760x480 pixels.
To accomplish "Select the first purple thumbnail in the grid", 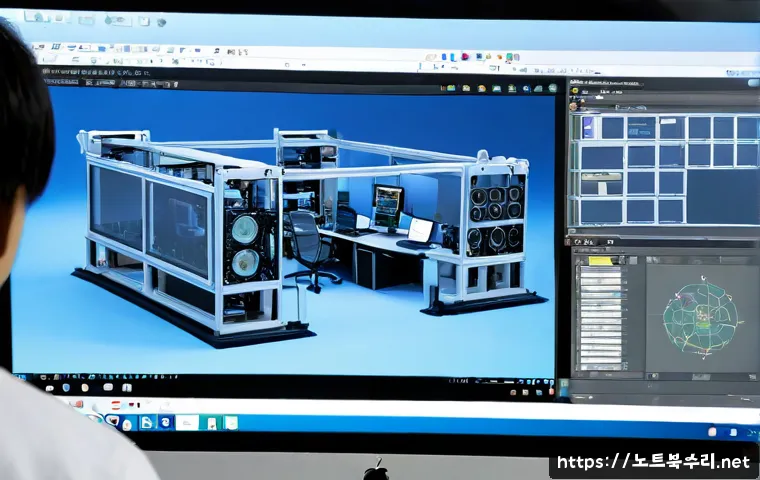I will 588,128.
